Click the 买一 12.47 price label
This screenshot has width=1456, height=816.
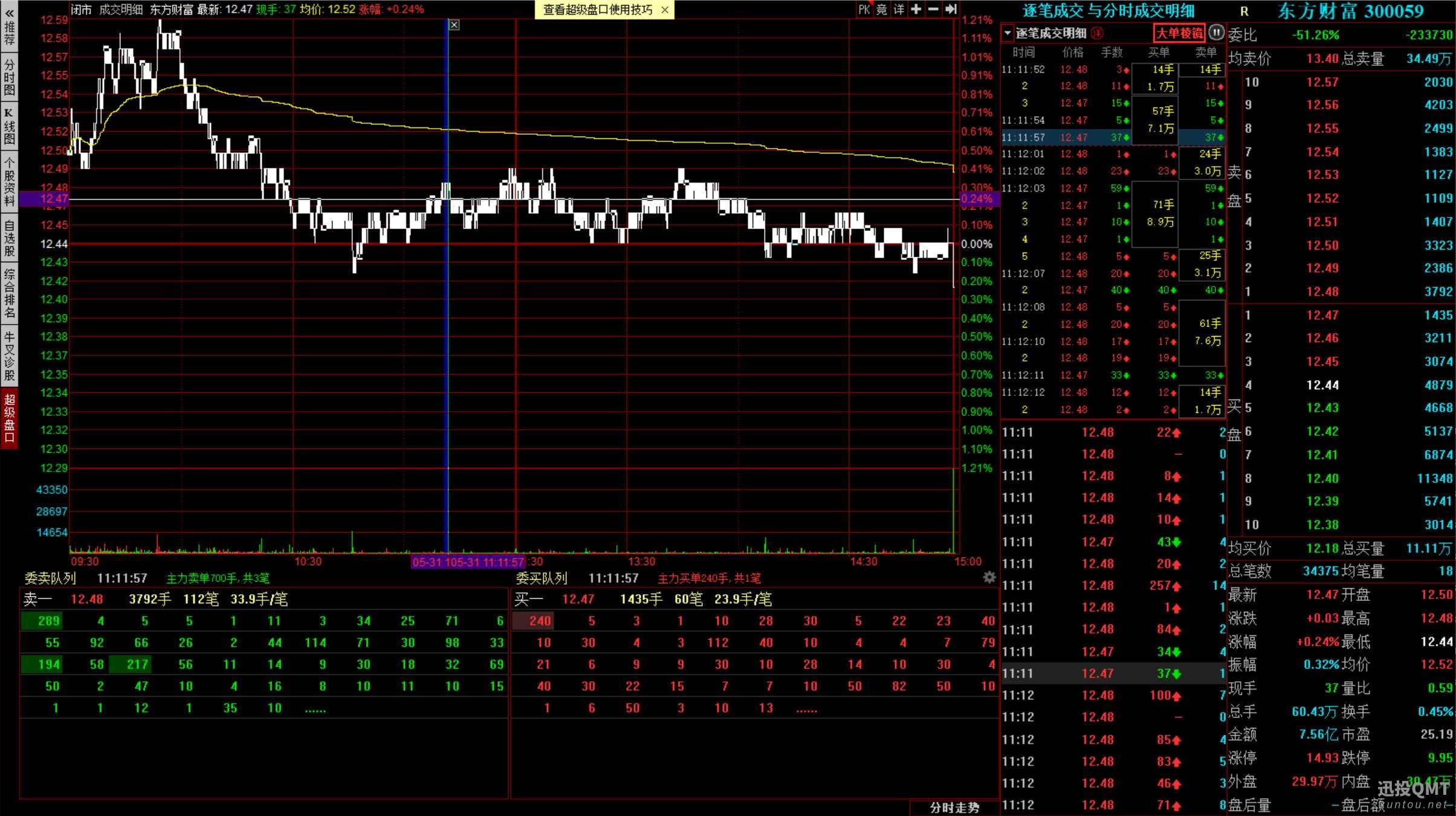coord(578,599)
